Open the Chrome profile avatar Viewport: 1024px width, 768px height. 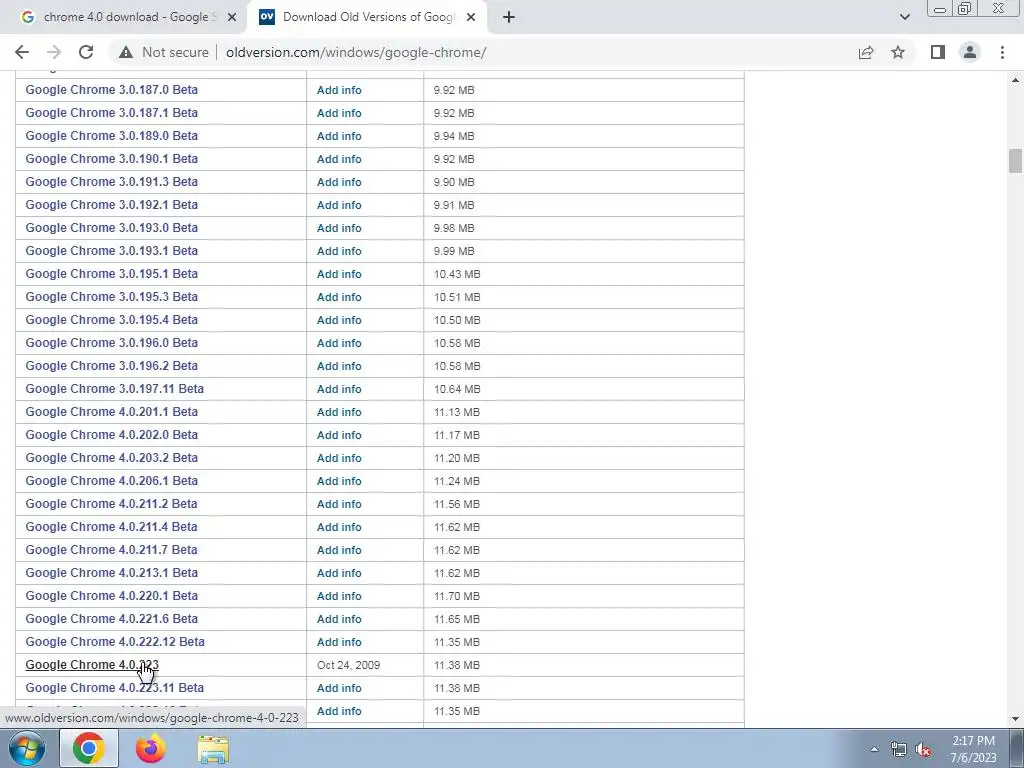[x=970, y=52]
